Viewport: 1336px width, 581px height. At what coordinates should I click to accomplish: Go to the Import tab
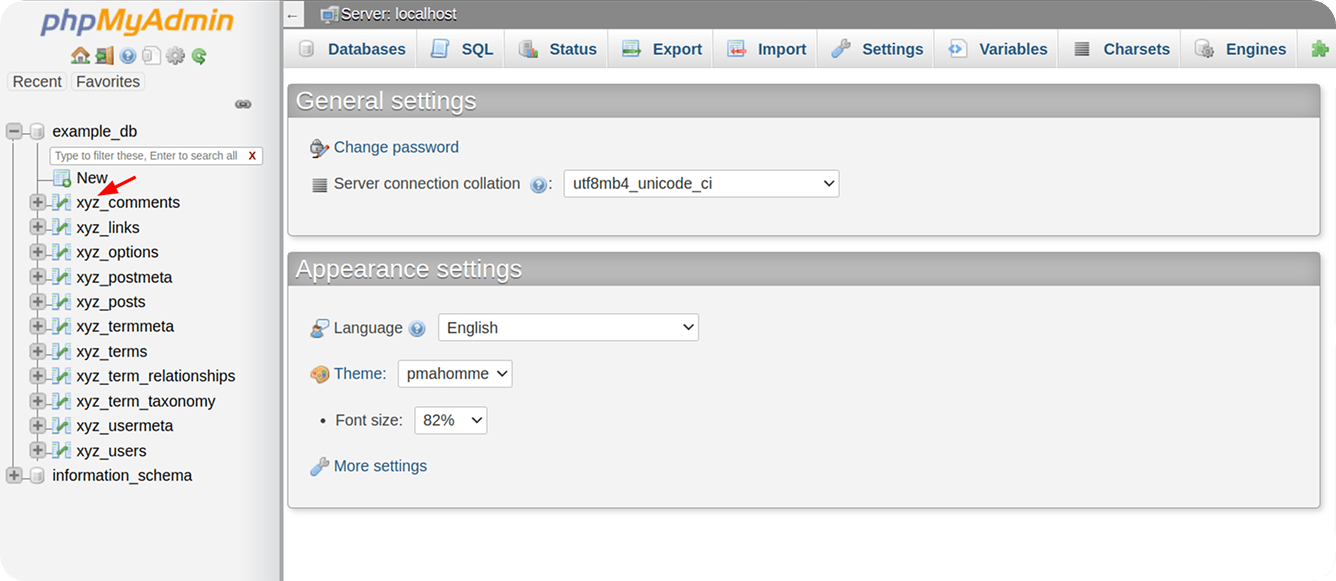[x=766, y=49]
